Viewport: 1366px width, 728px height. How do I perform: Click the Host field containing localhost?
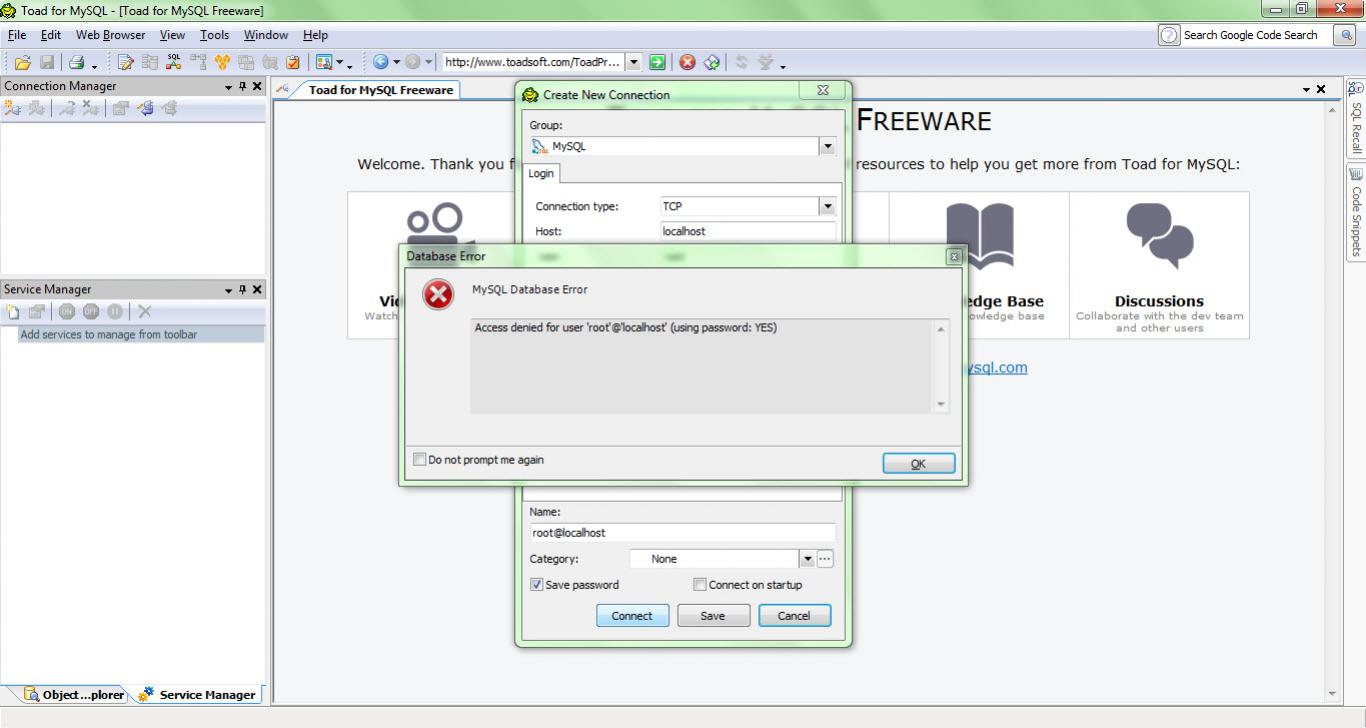(748, 231)
